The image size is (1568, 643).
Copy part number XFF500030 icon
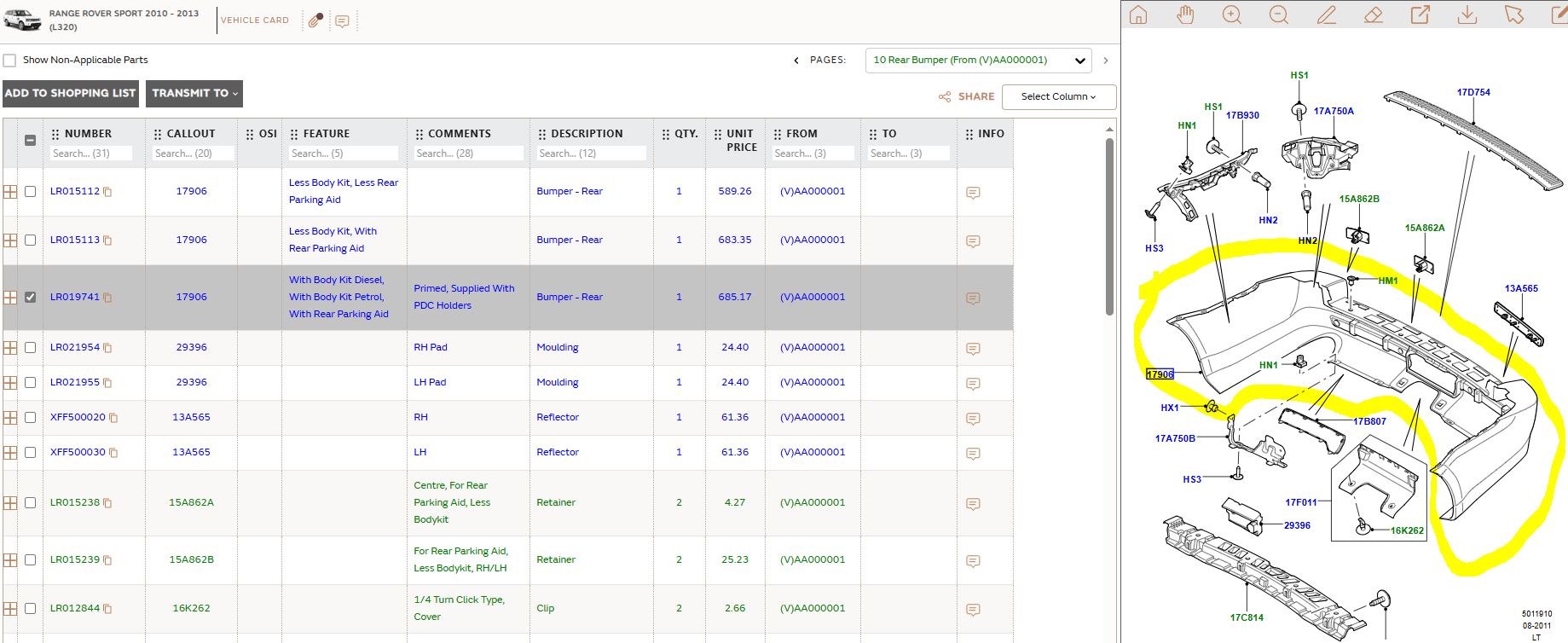(113, 453)
